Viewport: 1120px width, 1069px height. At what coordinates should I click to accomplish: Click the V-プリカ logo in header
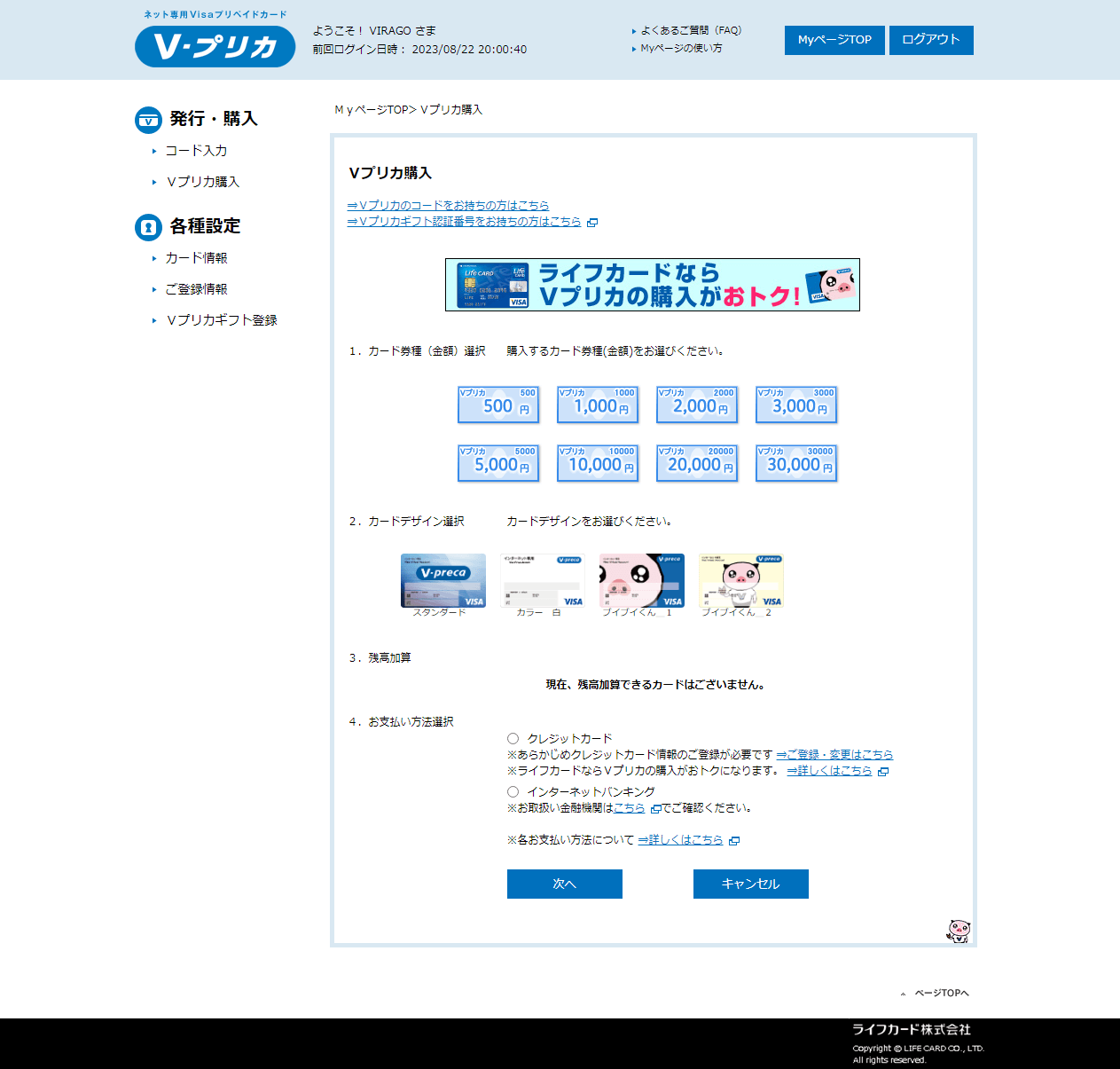point(215,46)
